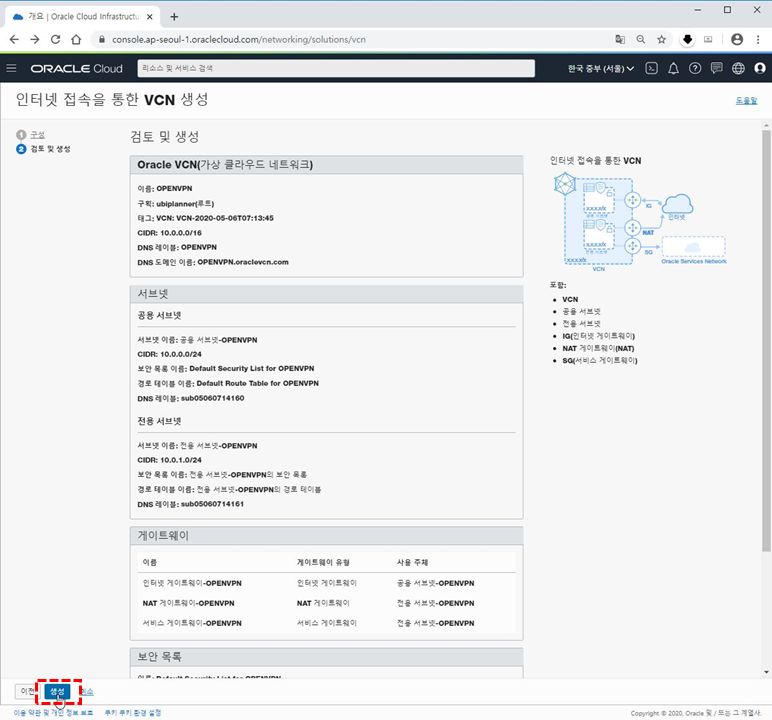Screen dimensions: 772x720
Task: Click the VCN hexagon icon in the diagram
Action: pos(565,184)
